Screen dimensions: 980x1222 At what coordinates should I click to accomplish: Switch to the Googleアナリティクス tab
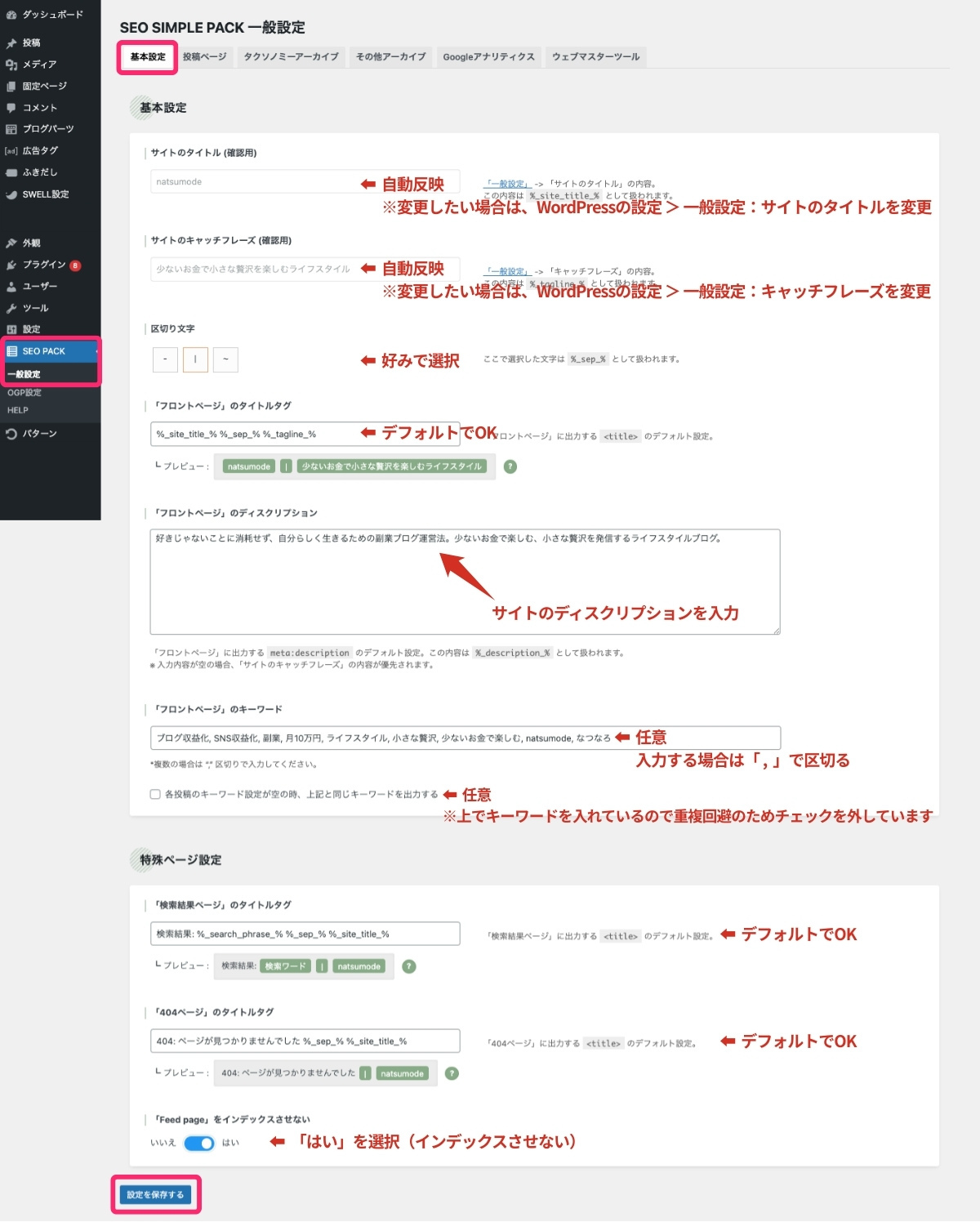coord(488,56)
